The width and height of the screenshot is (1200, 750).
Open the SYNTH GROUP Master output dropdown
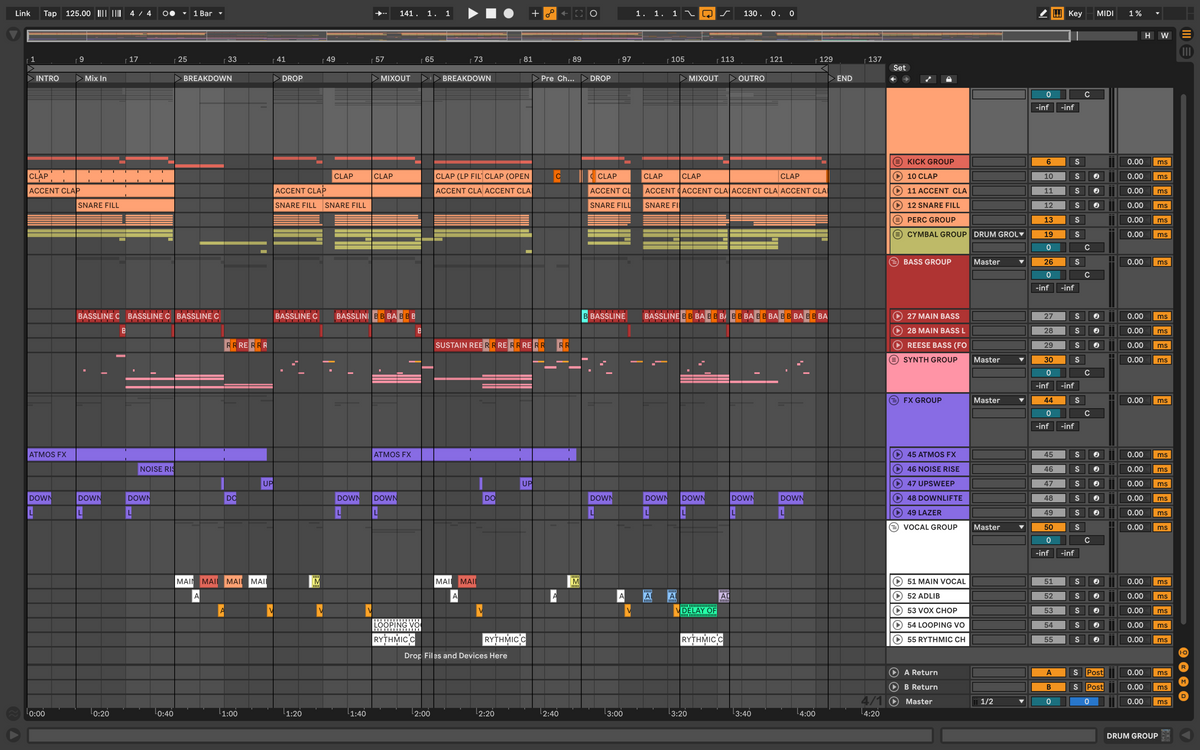click(x=998, y=360)
